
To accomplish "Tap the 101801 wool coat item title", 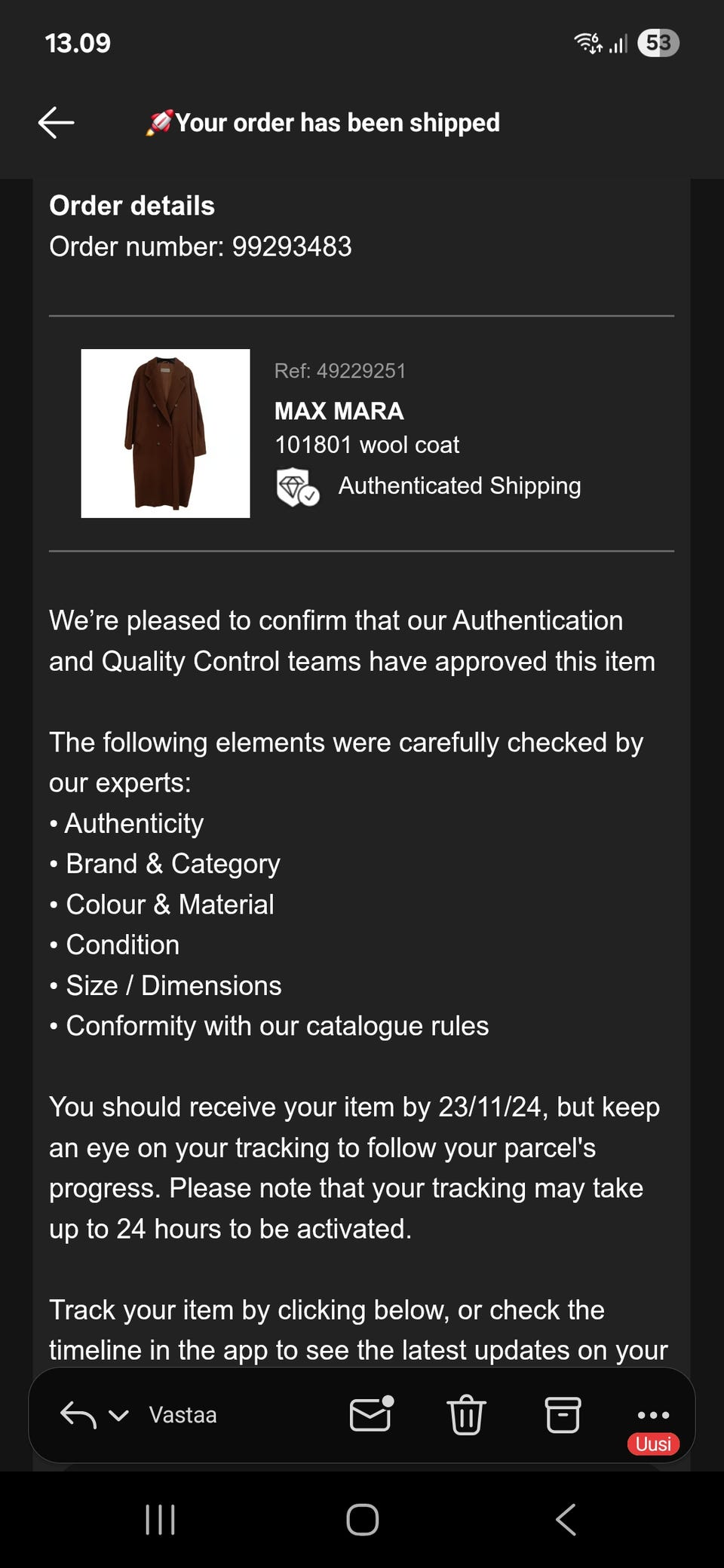I will point(367,445).
